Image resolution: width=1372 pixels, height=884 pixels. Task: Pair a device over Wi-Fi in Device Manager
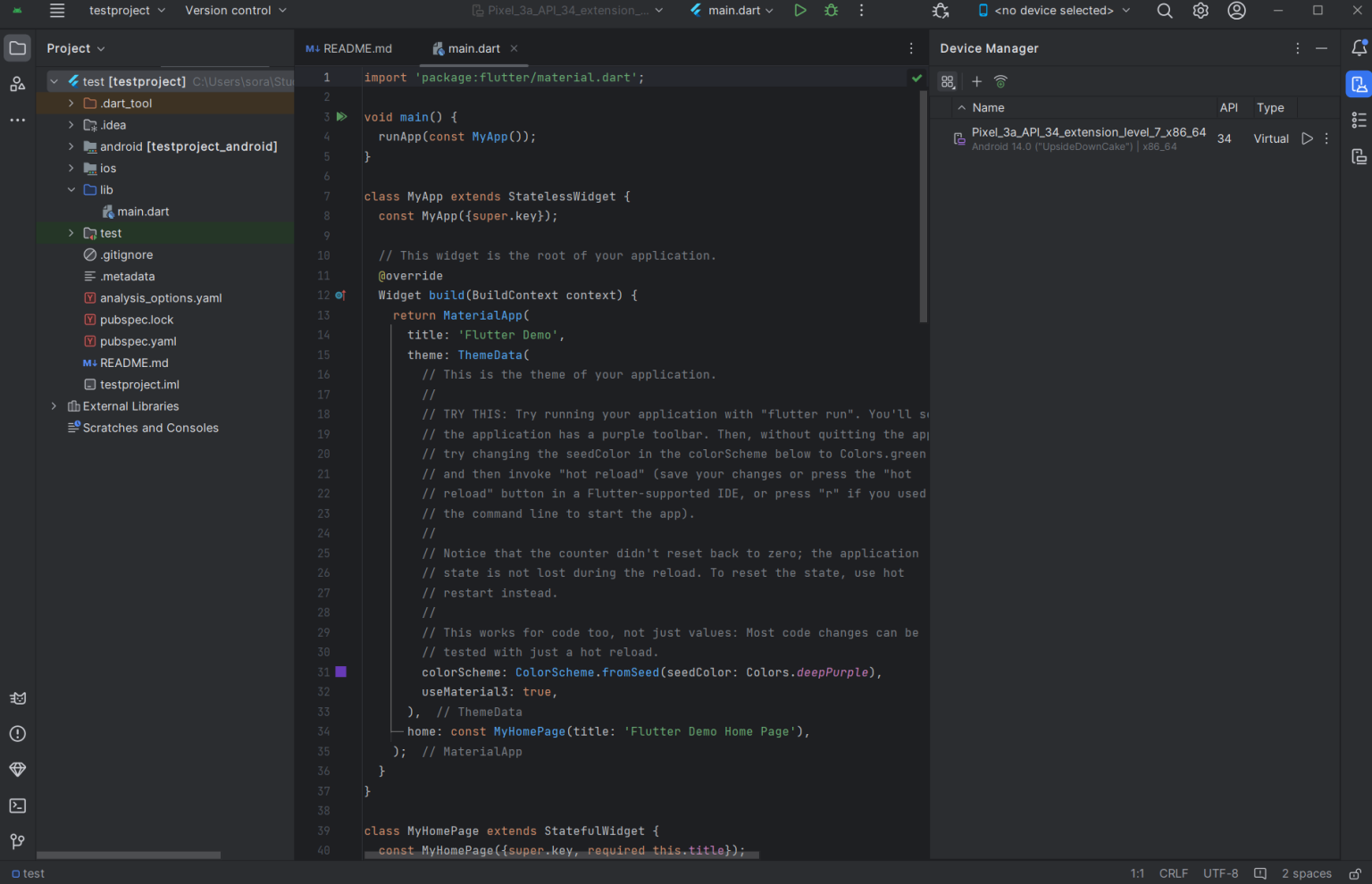click(x=1000, y=81)
